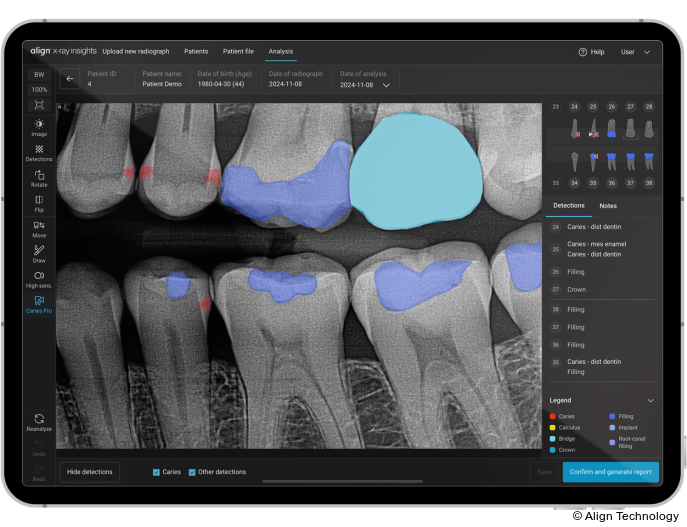Click the yellow Calculus legend swatch
Viewport: 687px width, 527px height.
tap(552, 428)
